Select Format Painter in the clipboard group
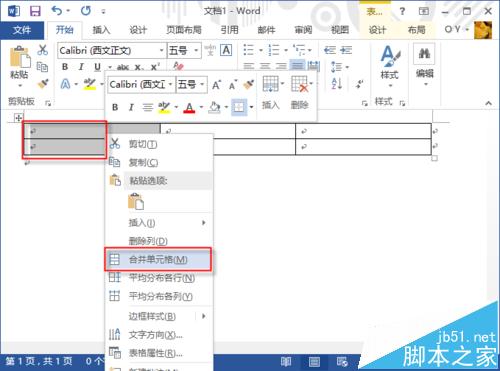 (x=42, y=83)
